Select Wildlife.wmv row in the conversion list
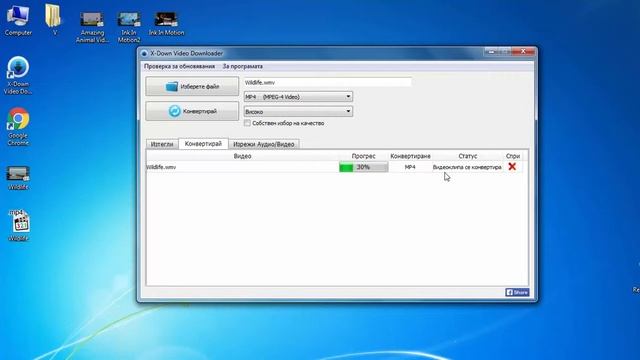640x360 pixels. (335, 167)
